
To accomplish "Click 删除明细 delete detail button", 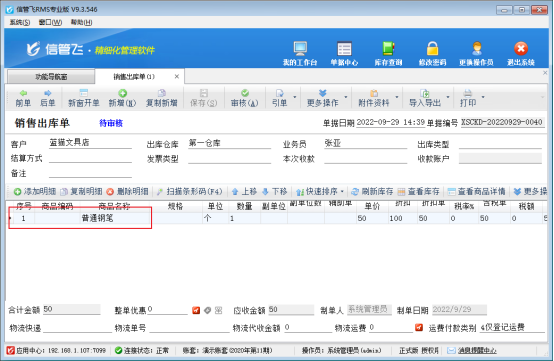I will pos(127,191).
